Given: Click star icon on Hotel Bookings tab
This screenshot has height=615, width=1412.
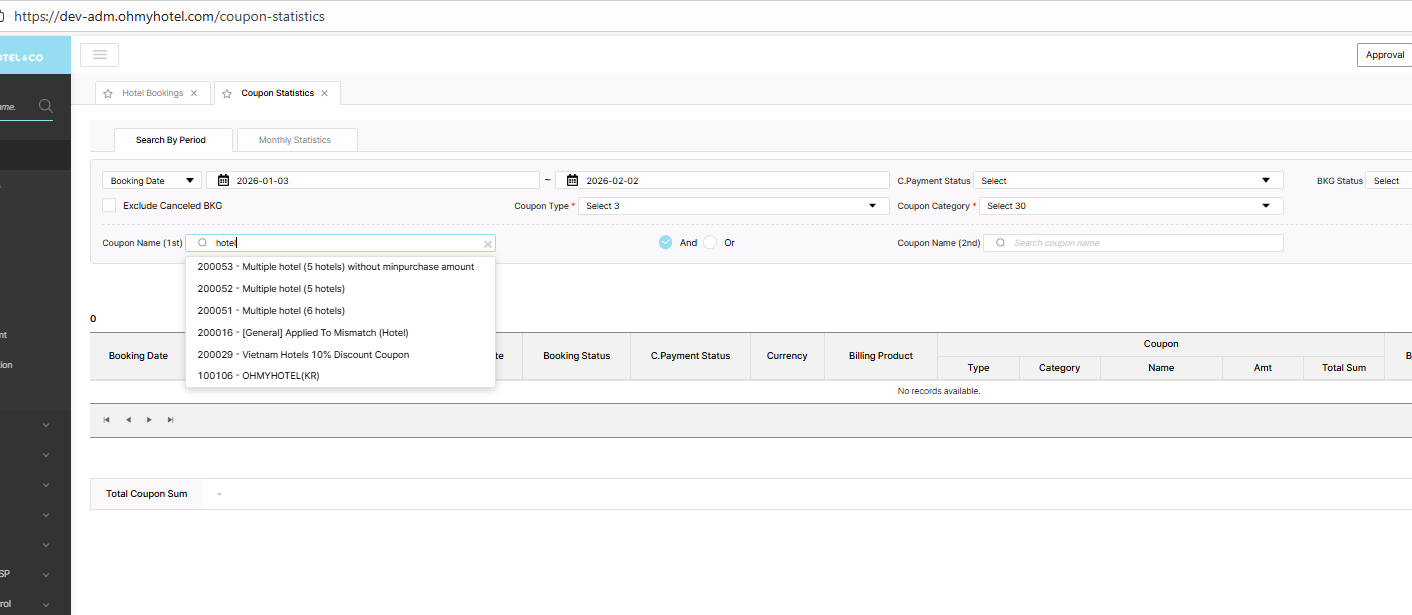Looking at the screenshot, I should (x=108, y=94).
